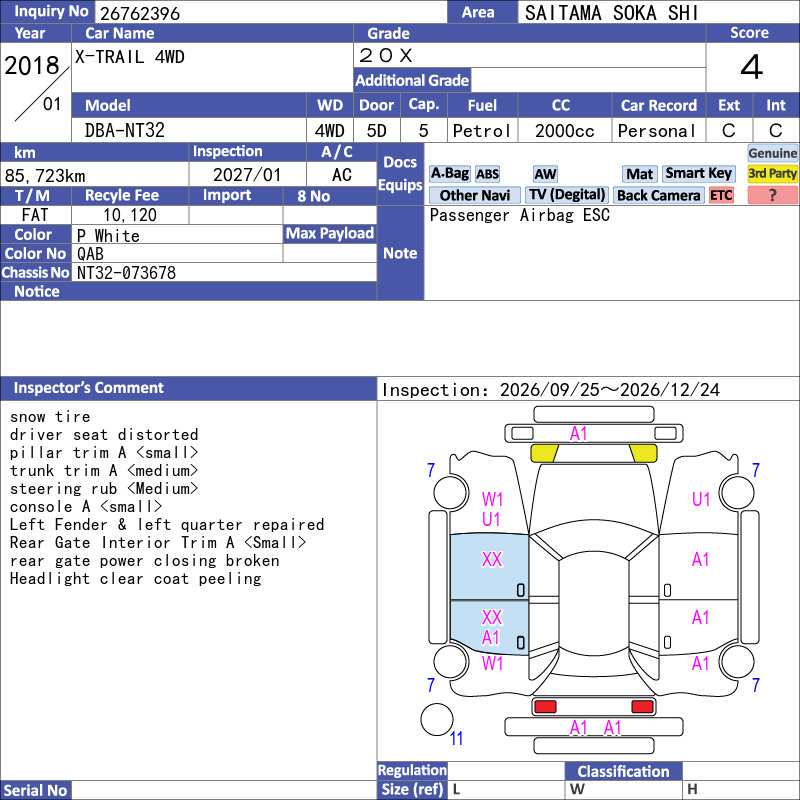Screen dimensions: 800x800
Task: Click the A.Bag equipment badge
Action: [x=449, y=173]
